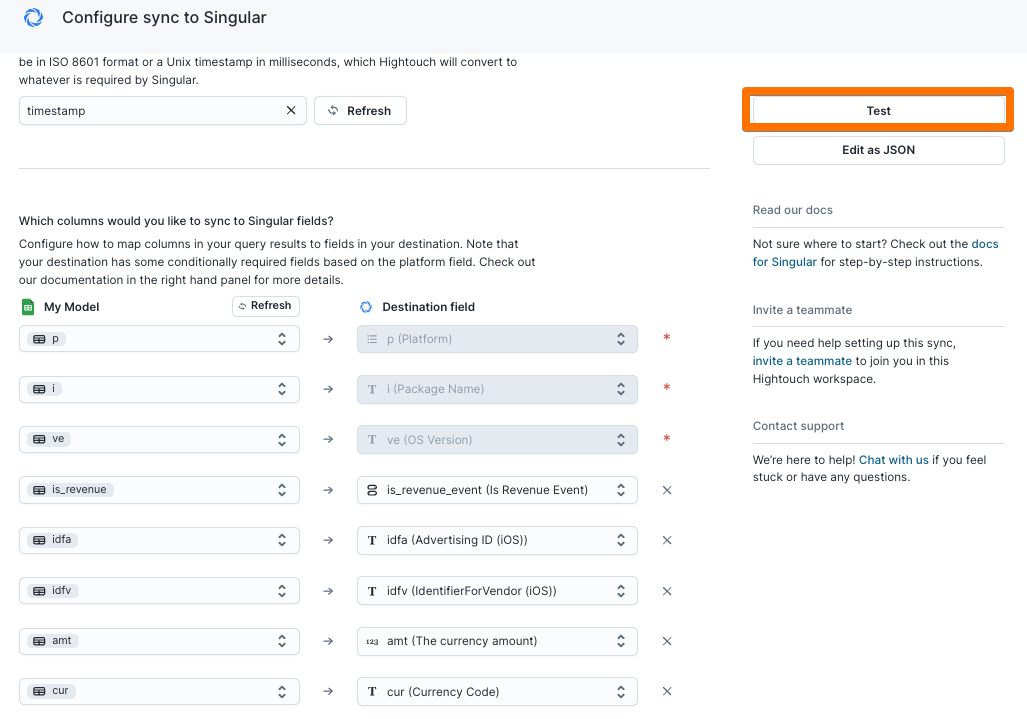
Task: Click the invite a teammate link
Action: click(x=802, y=361)
